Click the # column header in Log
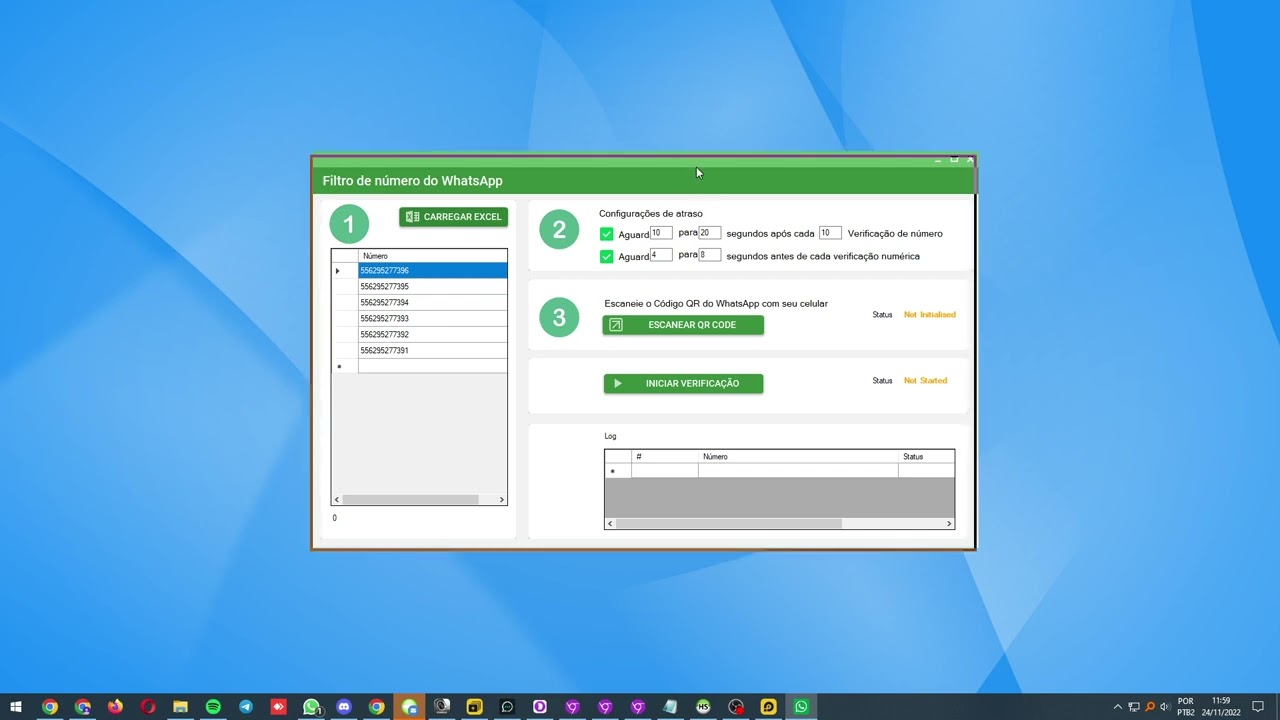 coord(664,457)
